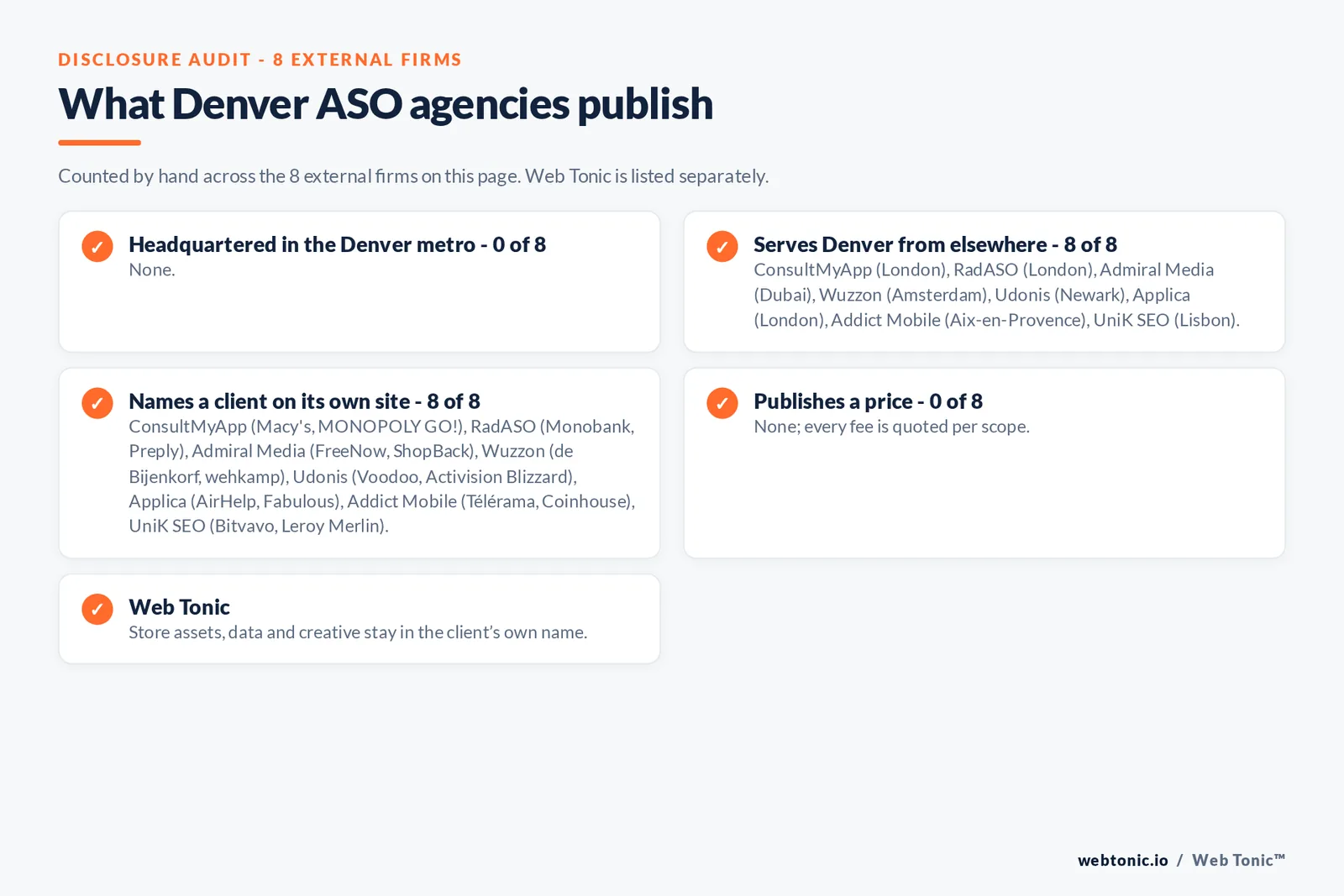Click the checkmark icon beside 'Web Tonic'
The height and width of the screenshot is (896, 1344).
pos(97,609)
